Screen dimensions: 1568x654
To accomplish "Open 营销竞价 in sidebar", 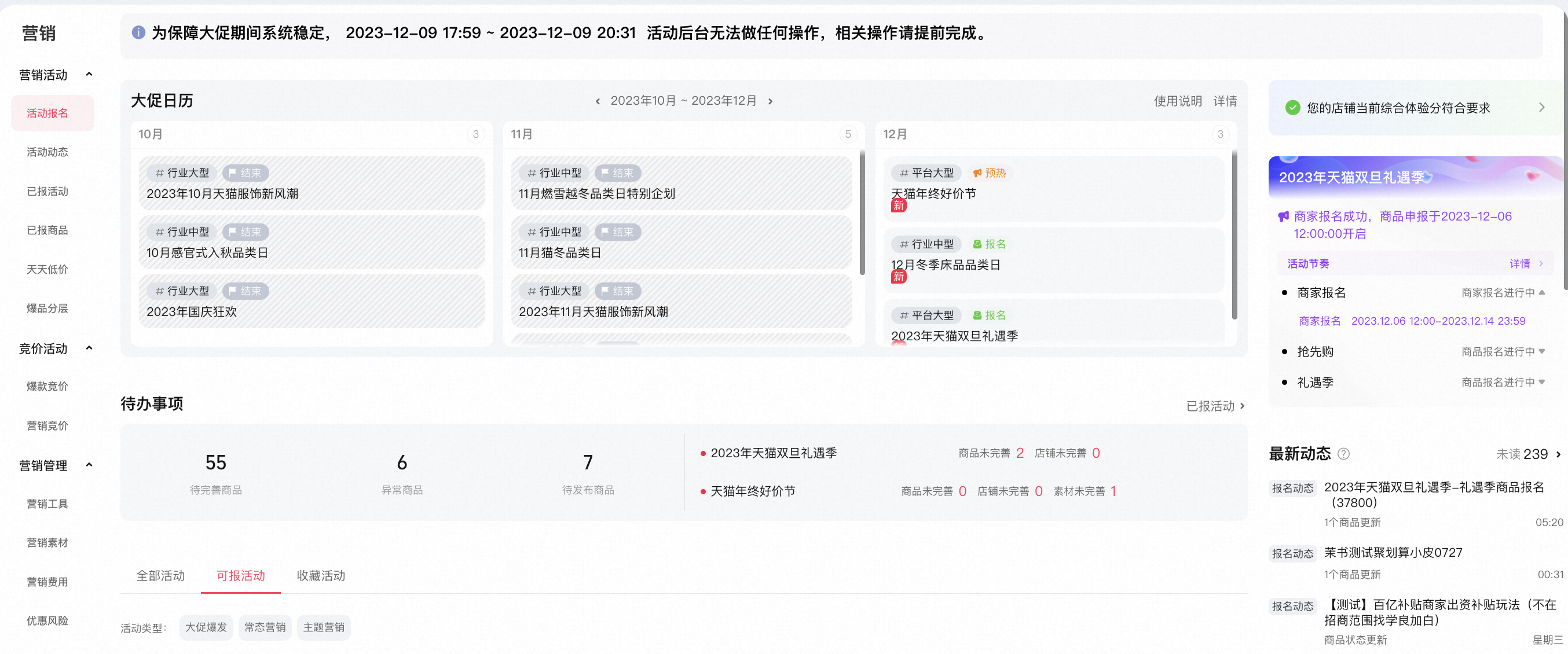I will coord(47,426).
